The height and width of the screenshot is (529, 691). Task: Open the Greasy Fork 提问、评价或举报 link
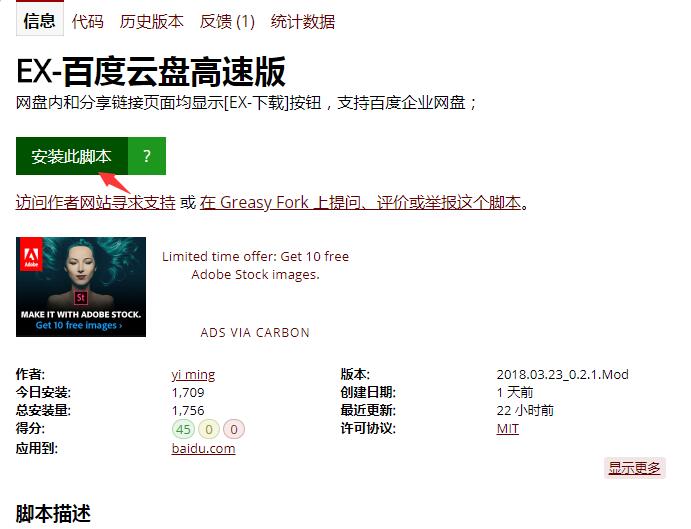click(x=360, y=202)
